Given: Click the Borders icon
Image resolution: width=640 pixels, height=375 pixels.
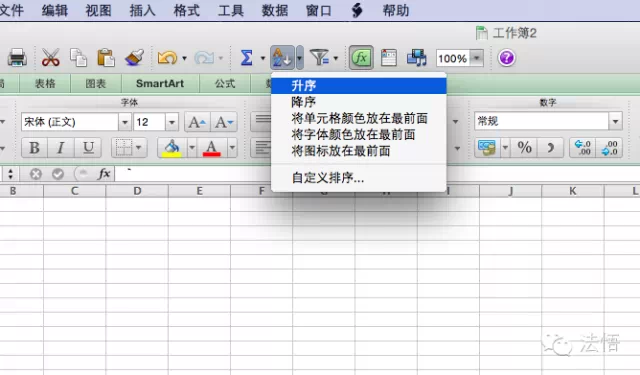Looking at the screenshot, I should pos(123,148).
